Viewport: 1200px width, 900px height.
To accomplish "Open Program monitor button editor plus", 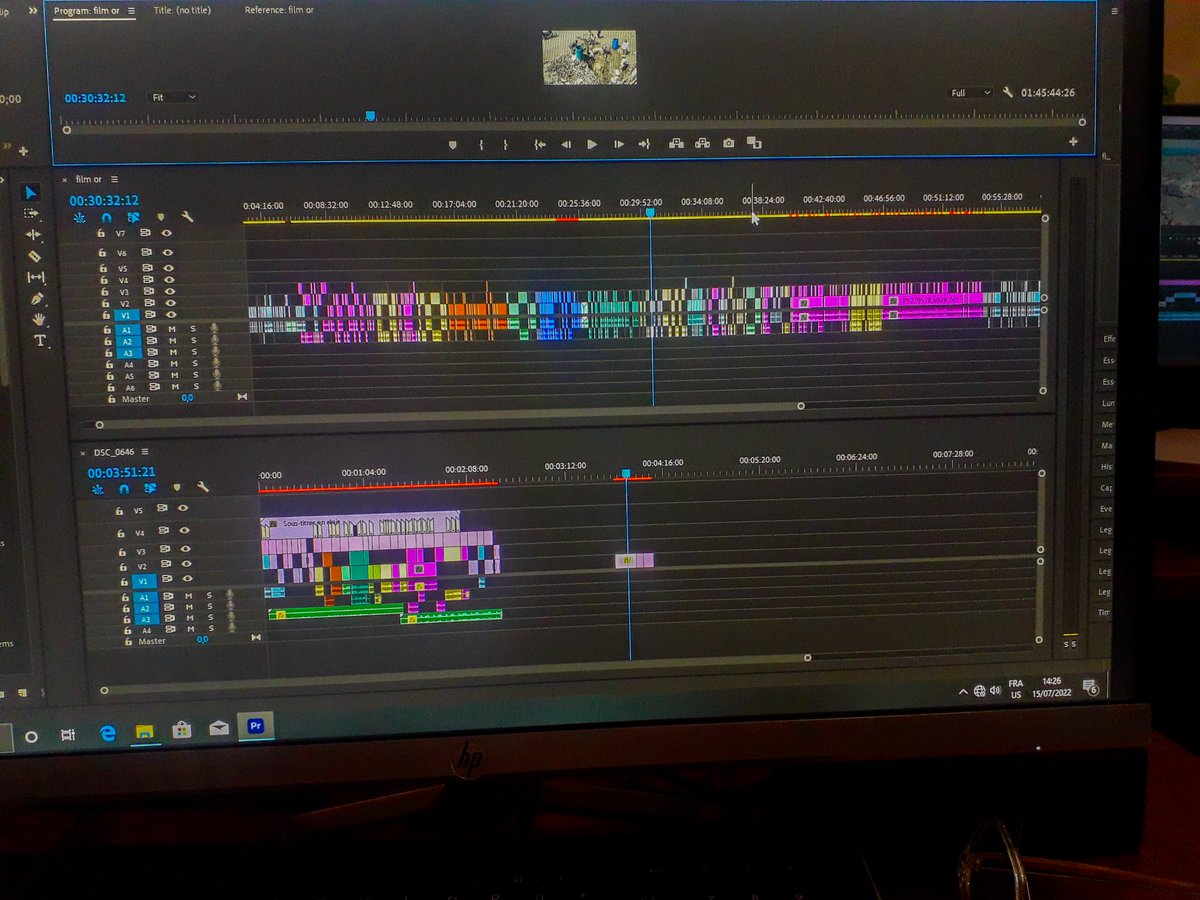I will [x=1074, y=142].
